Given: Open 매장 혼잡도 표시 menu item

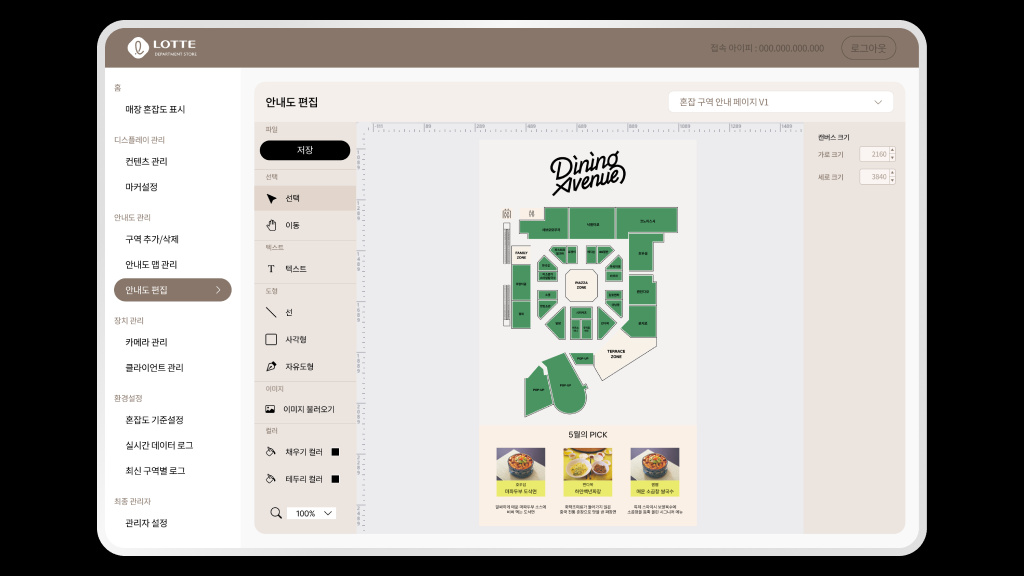Looking at the screenshot, I should (x=155, y=109).
